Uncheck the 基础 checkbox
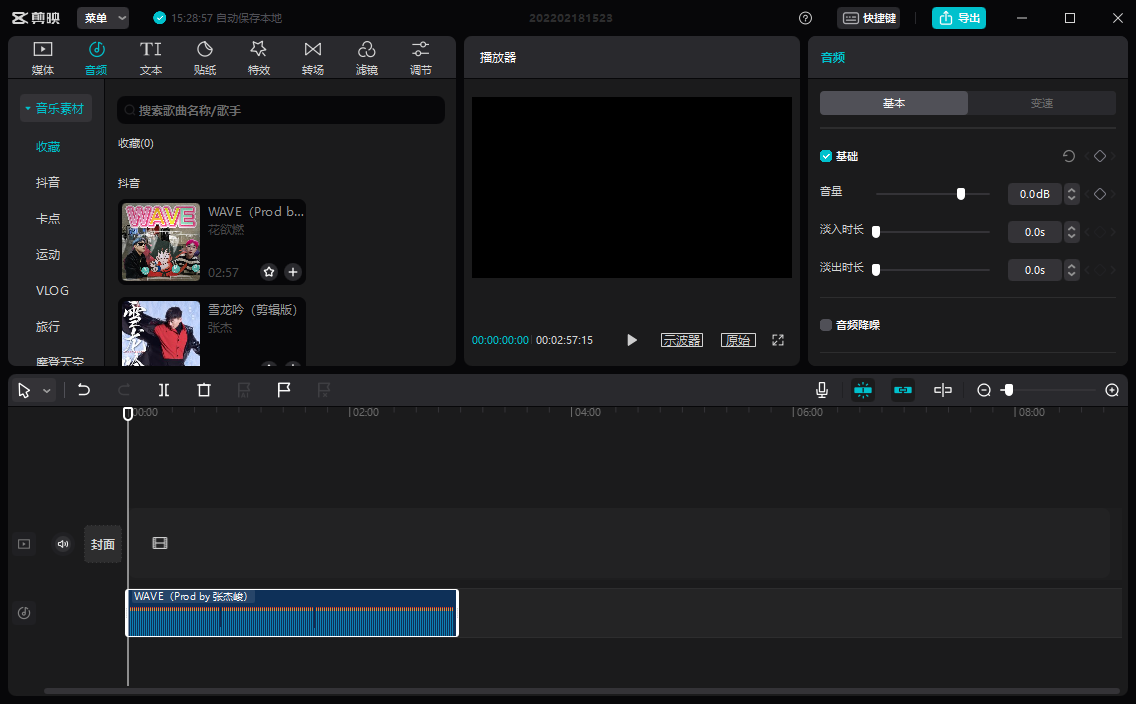 (x=826, y=156)
